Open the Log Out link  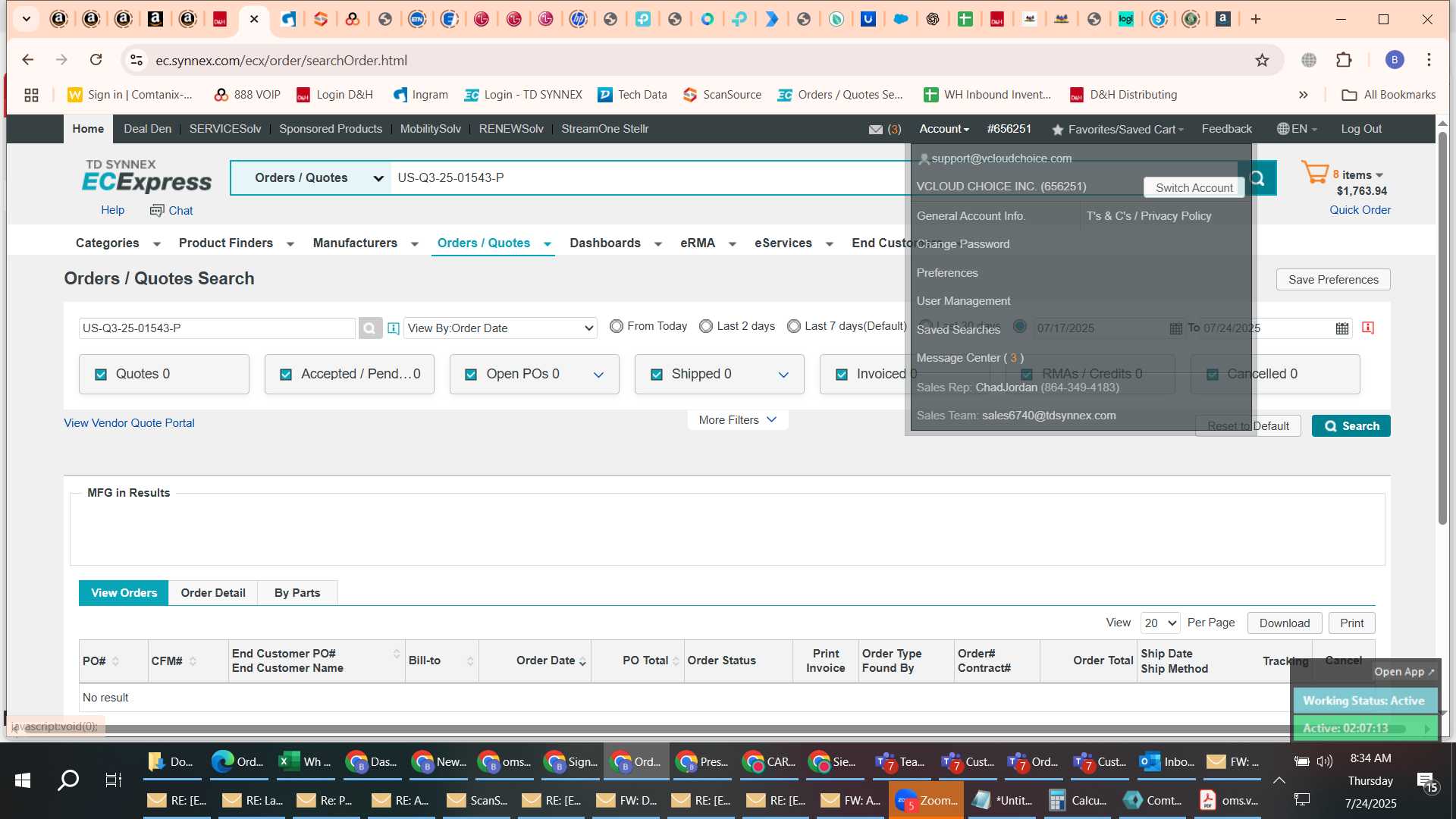coord(1361,129)
